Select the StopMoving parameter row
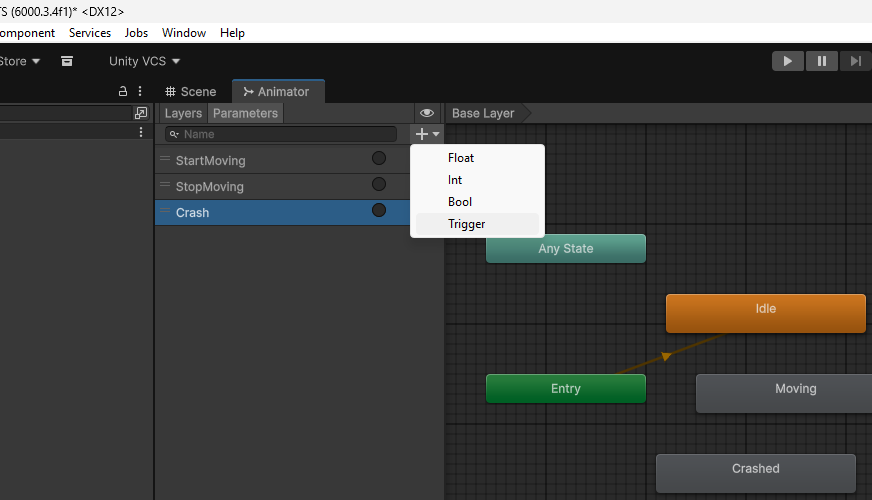 pos(283,186)
